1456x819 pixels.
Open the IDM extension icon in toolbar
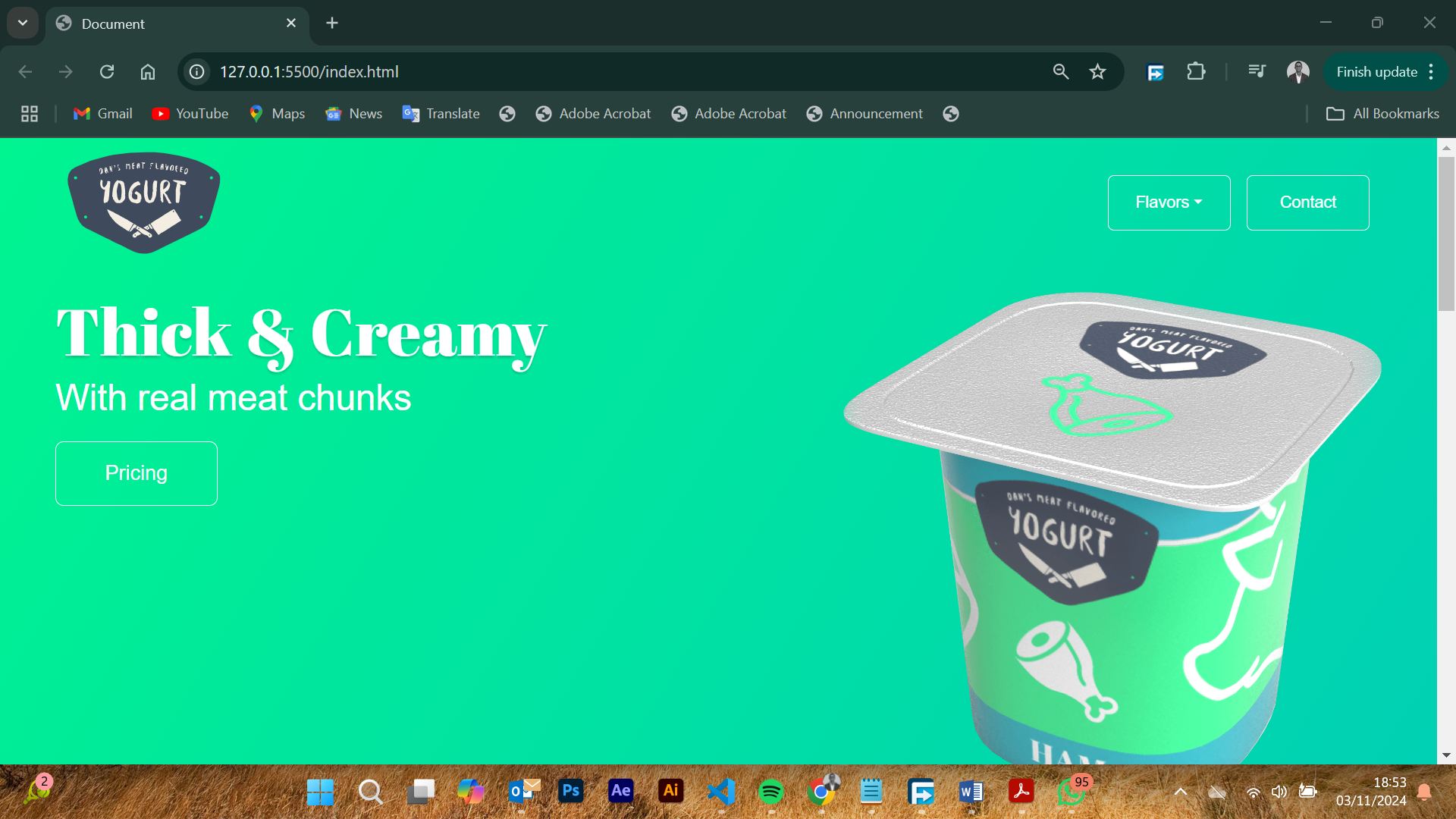click(x=1155, y=72)
